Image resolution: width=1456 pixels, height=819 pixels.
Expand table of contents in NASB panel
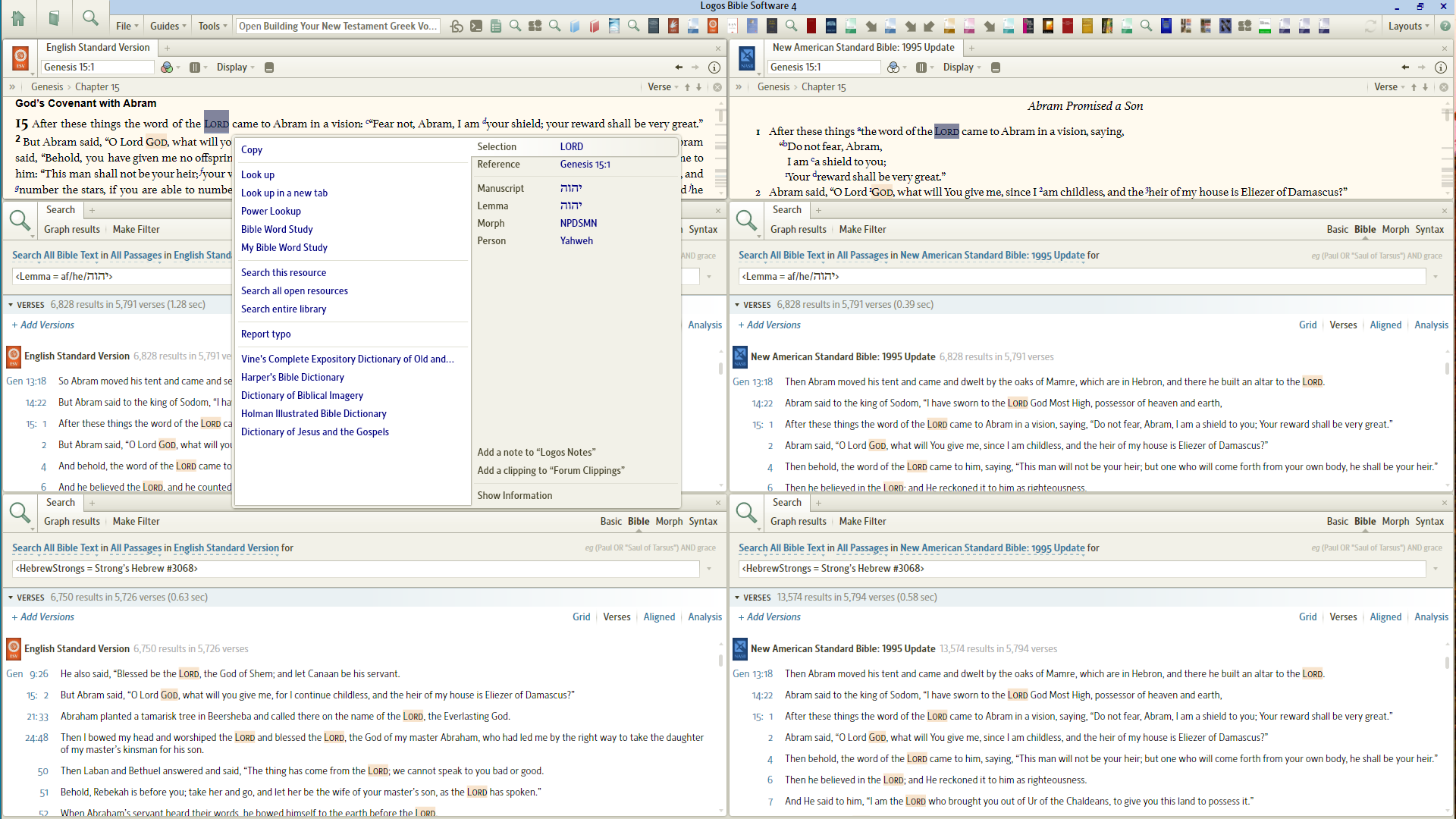[739, 87]
